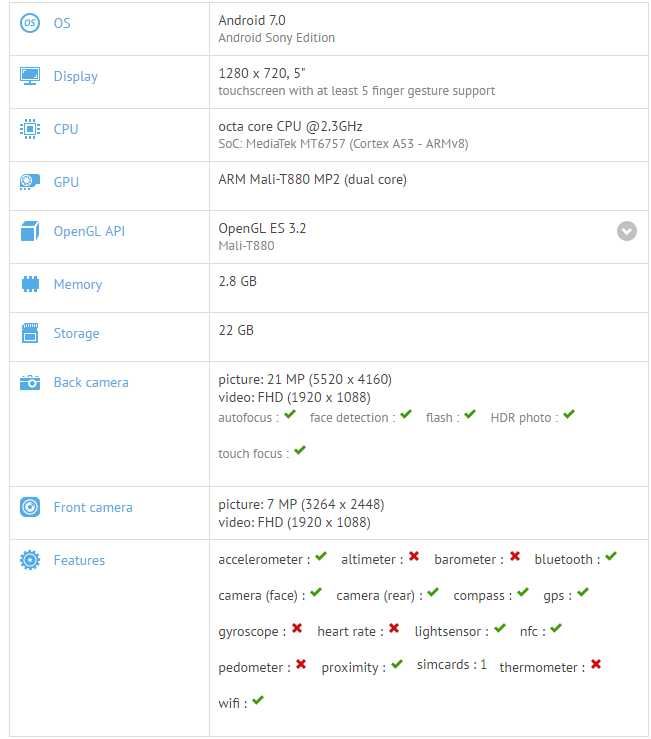Click the Back camera icon

point(30,382)
